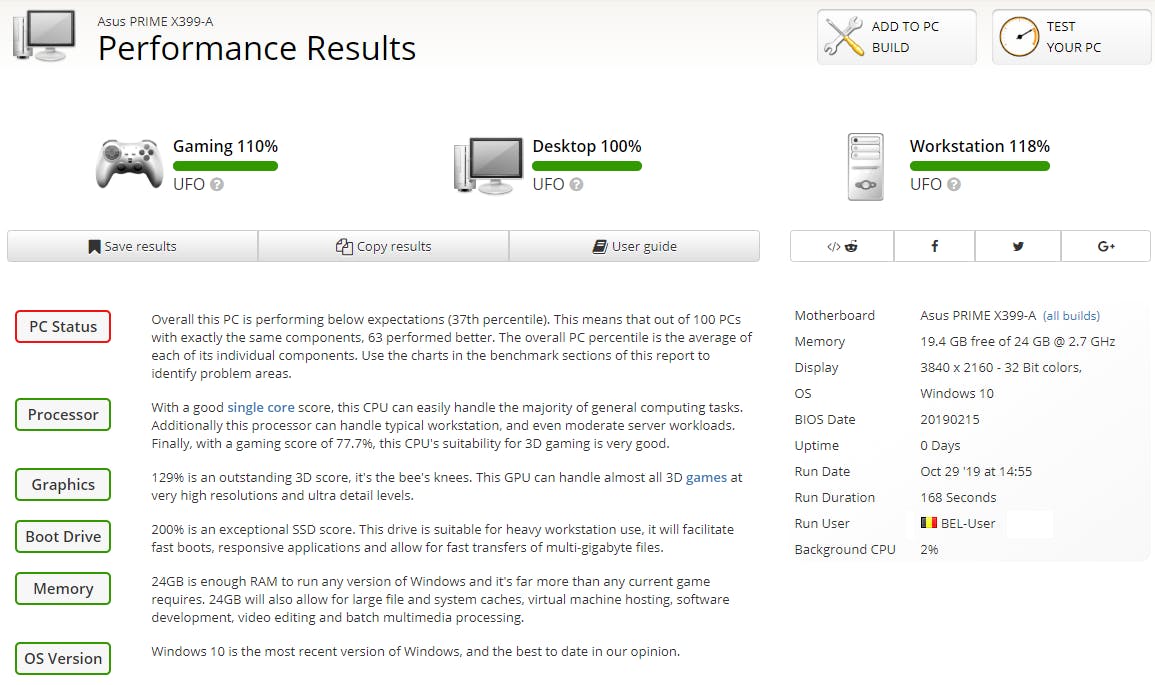Click the Belgian flag icon next to BEL-User

(928, 523)
